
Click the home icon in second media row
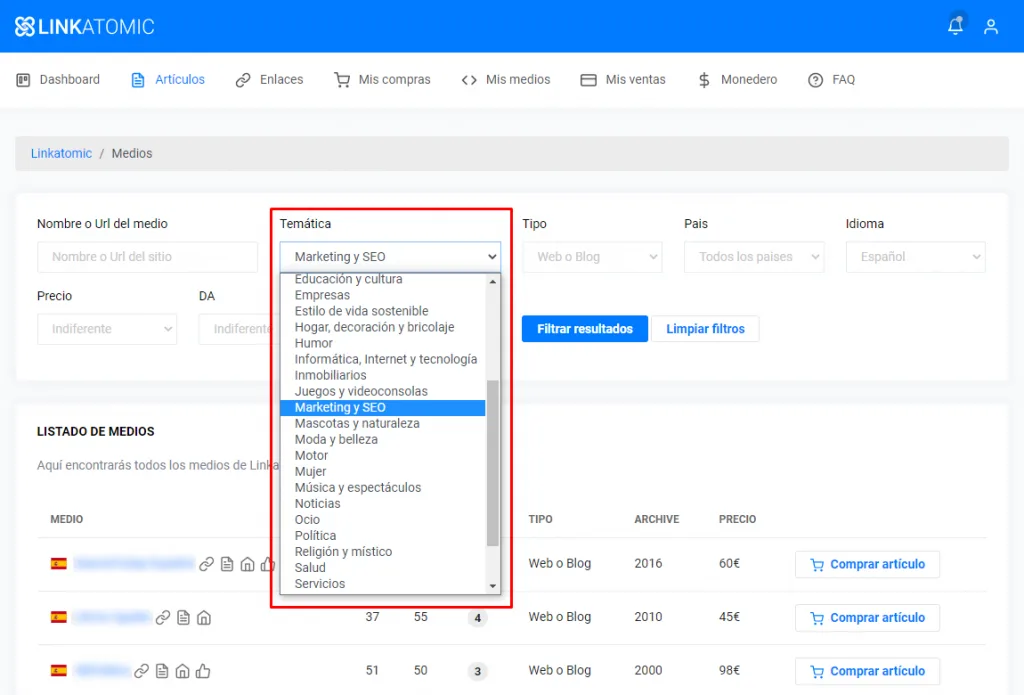[x=204, y=618]
